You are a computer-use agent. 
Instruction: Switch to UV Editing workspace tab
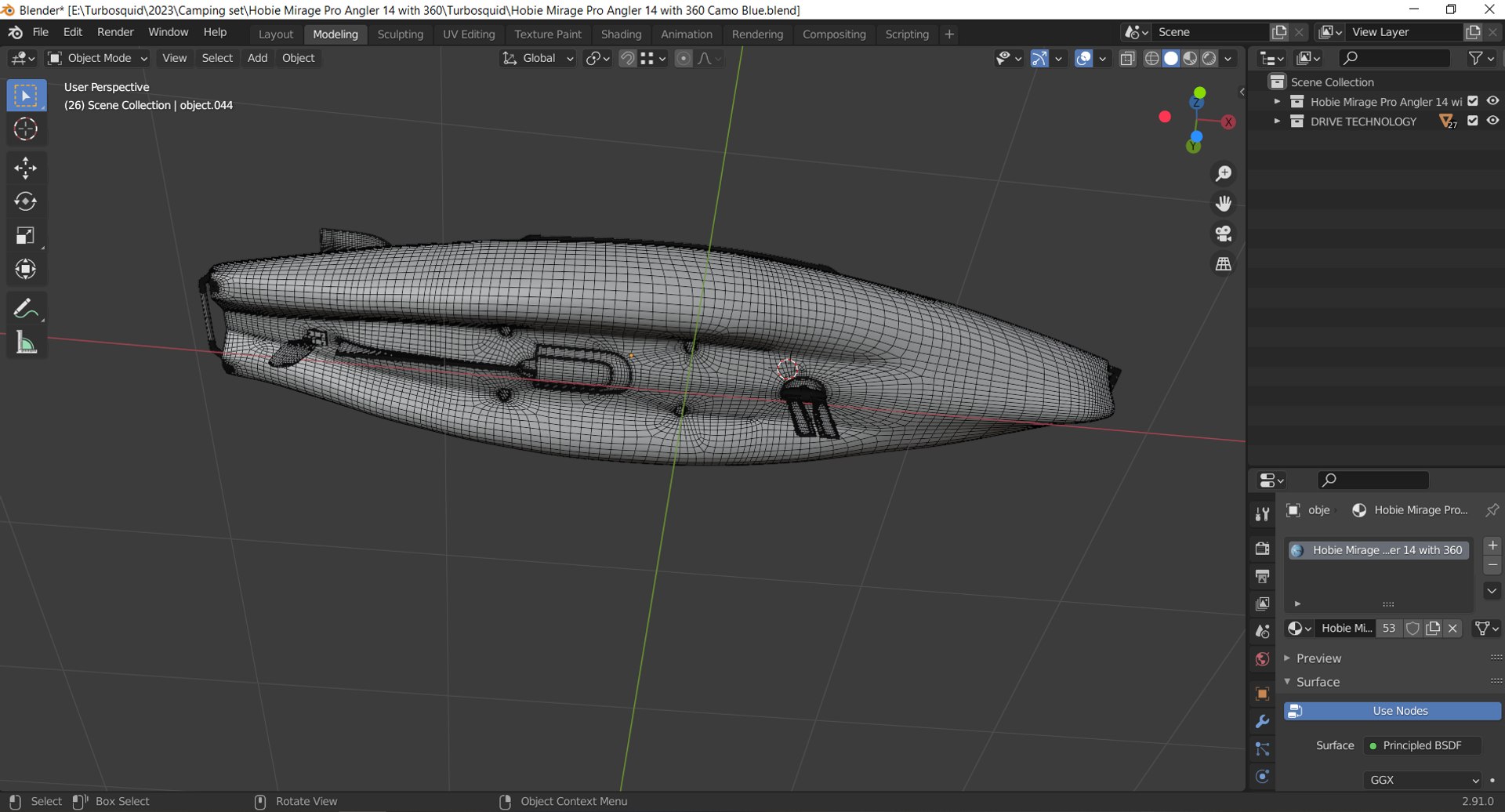[469, 34]
